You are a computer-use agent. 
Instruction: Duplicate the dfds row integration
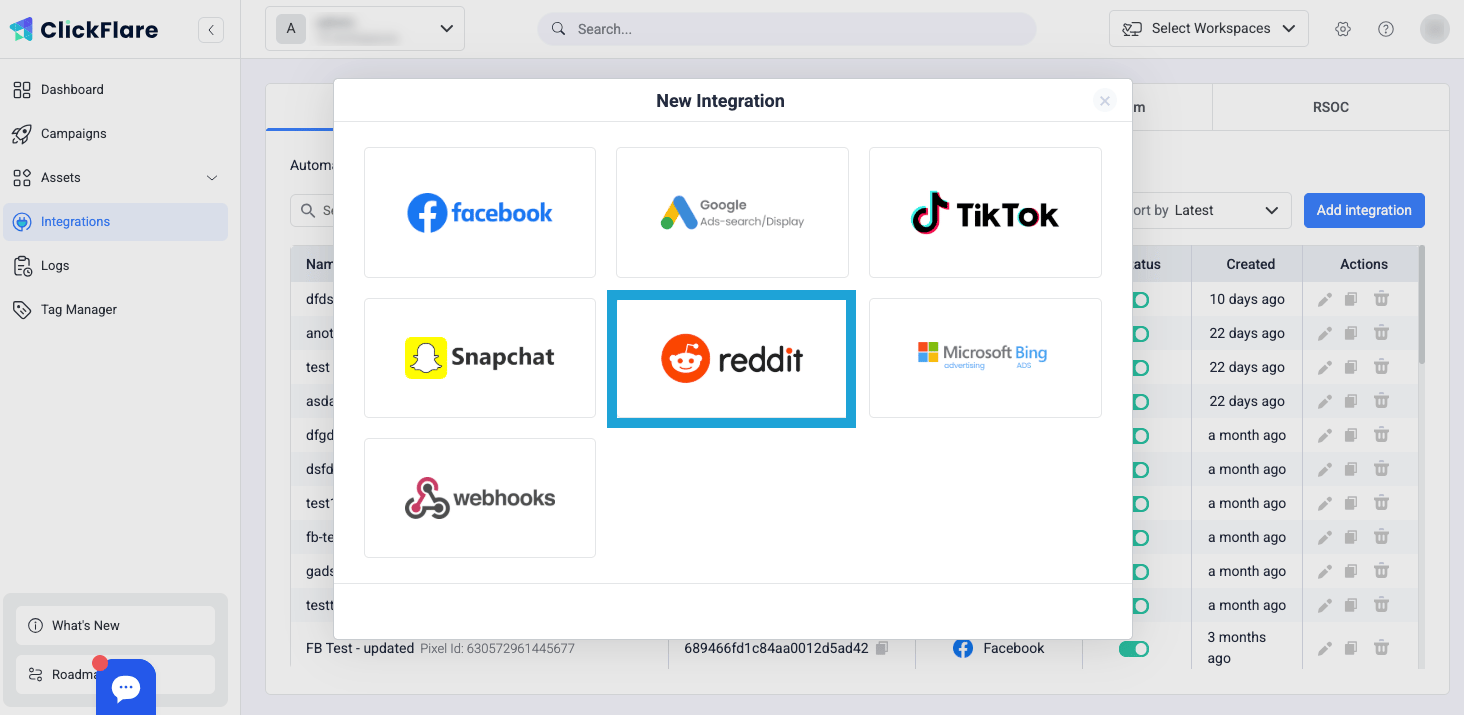(1351, 299)
